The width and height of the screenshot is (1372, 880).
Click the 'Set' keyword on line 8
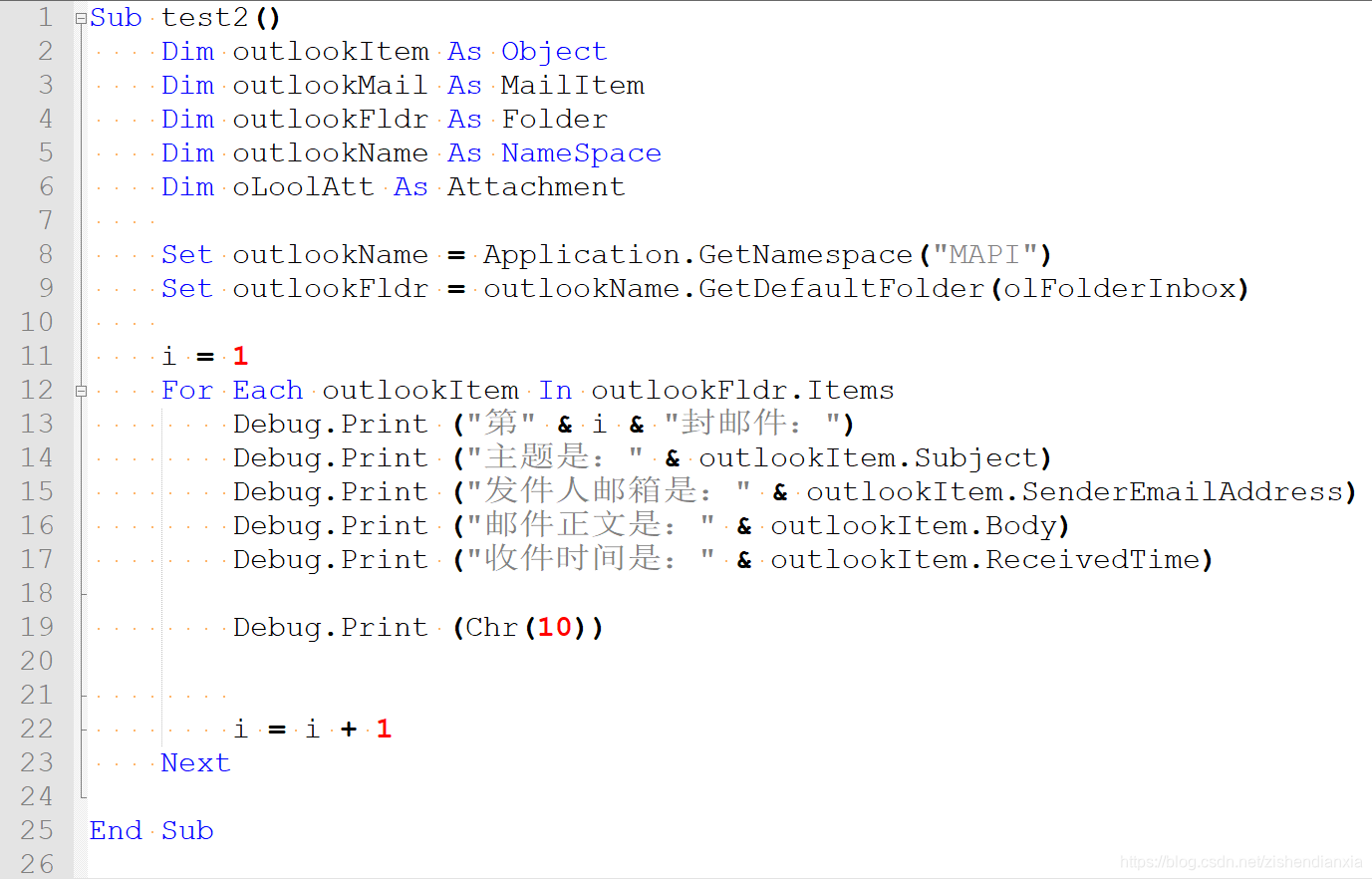point(187,255)
